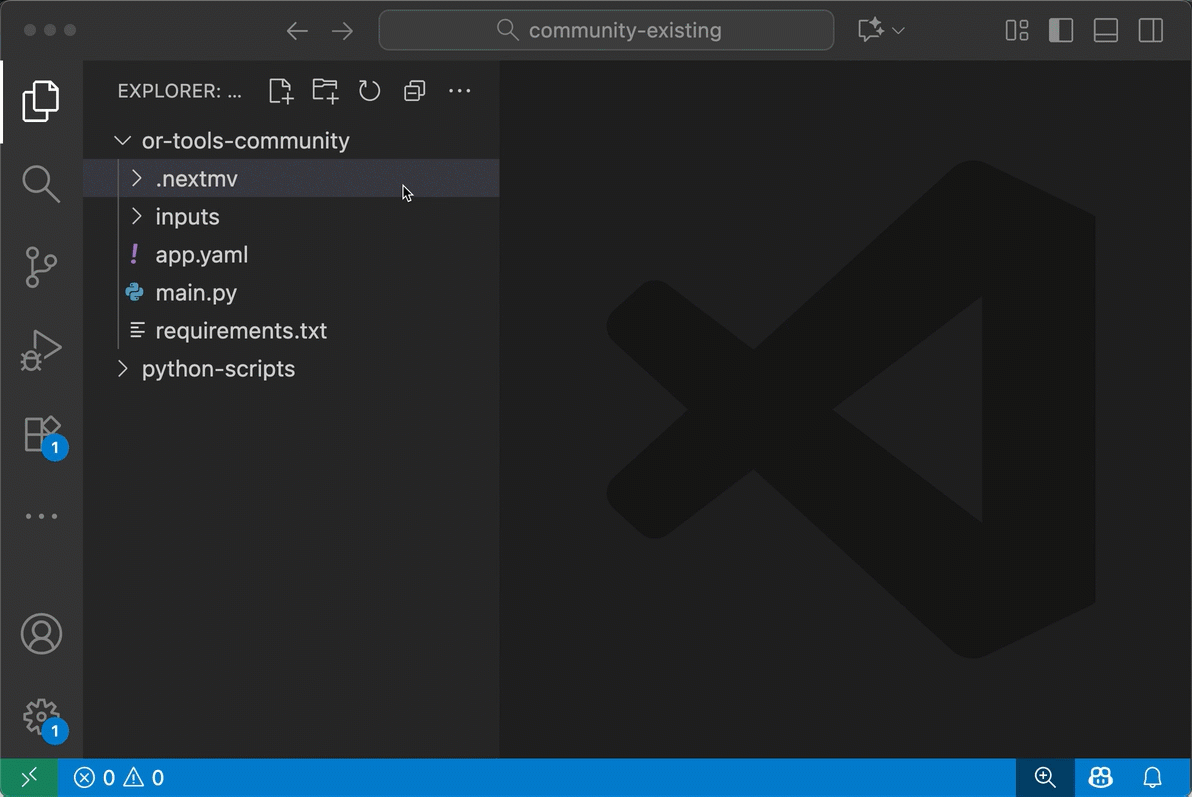Open the Copilot chat icon in title bar
The image size is (1192, 797).
[x=870, y=30]
